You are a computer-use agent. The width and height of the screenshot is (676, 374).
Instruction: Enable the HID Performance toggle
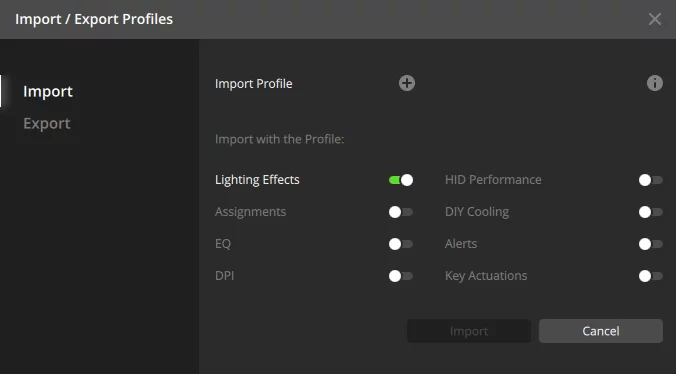pos(651,180)
